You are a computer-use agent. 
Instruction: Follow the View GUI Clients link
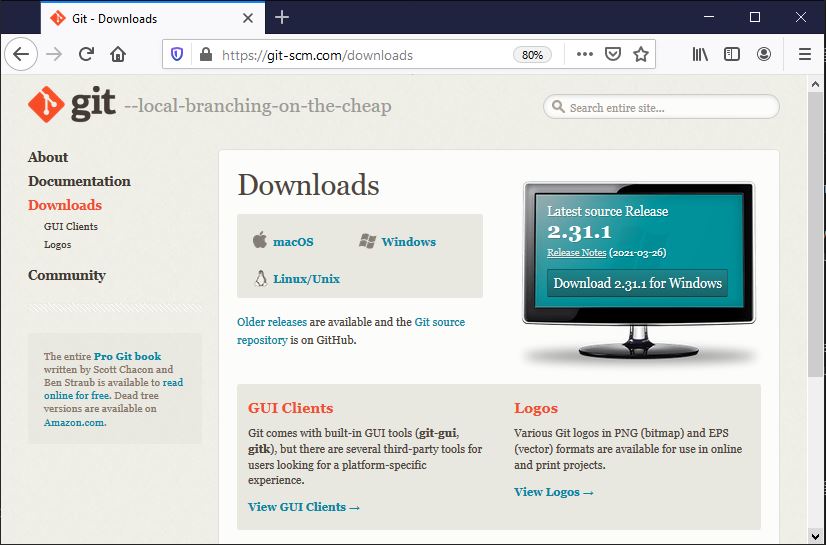pos(304,507)
